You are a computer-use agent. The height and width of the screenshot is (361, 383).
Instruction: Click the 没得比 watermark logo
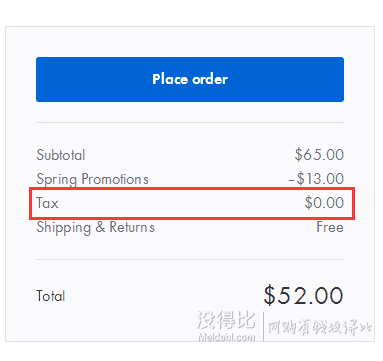[x=226, y=320]
